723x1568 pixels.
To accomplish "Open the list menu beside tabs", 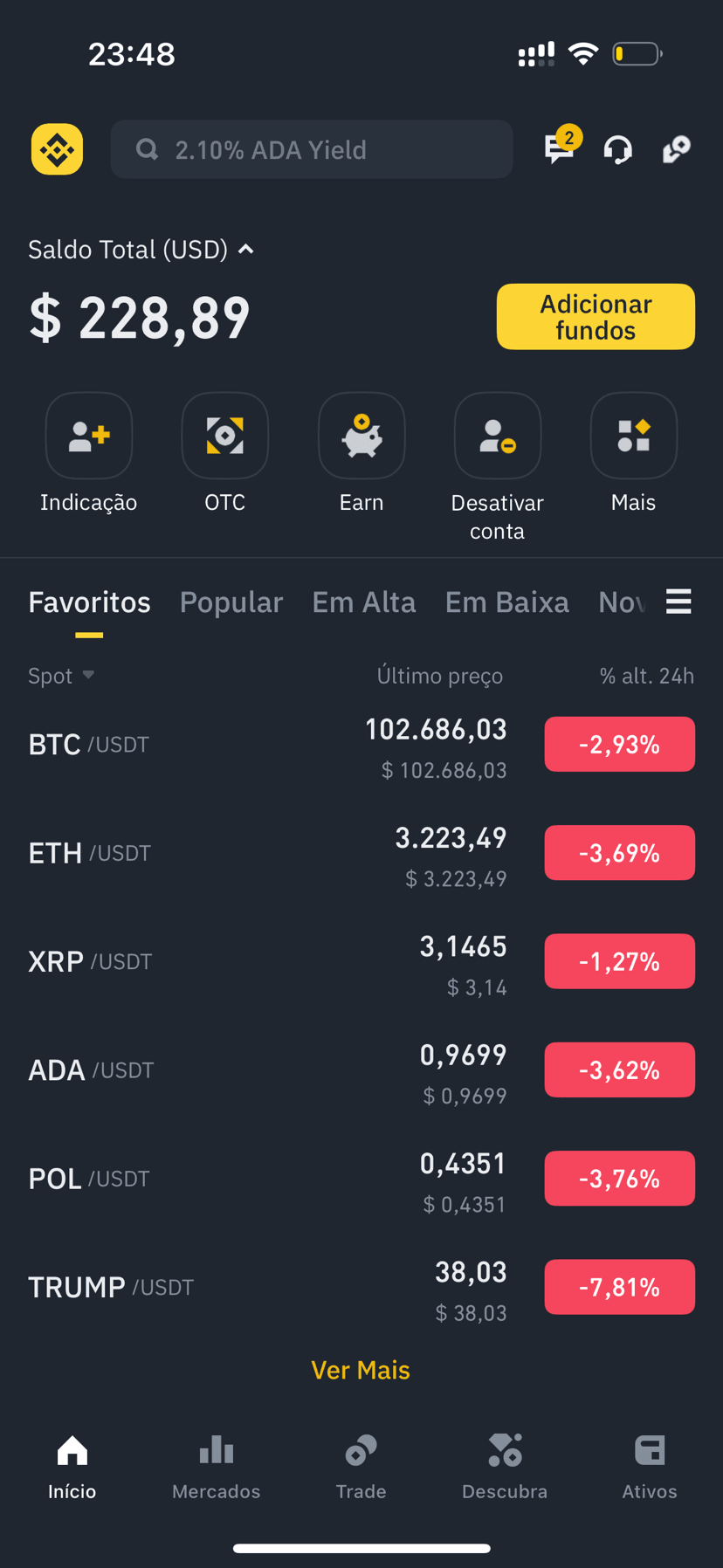I will (x=678, y=602).
